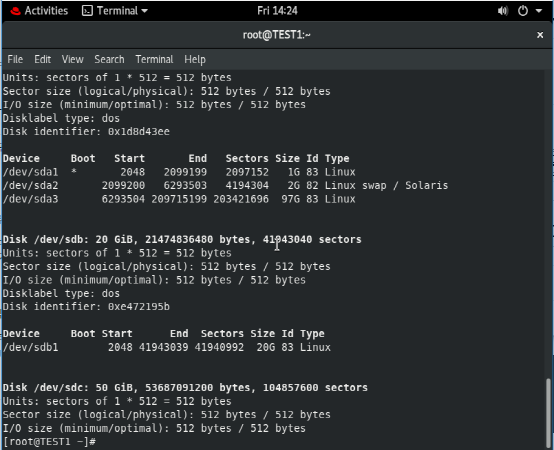This screenshot has width=554, height=450.
Task: Click at the shell prompt line
Action: [49, 442]
